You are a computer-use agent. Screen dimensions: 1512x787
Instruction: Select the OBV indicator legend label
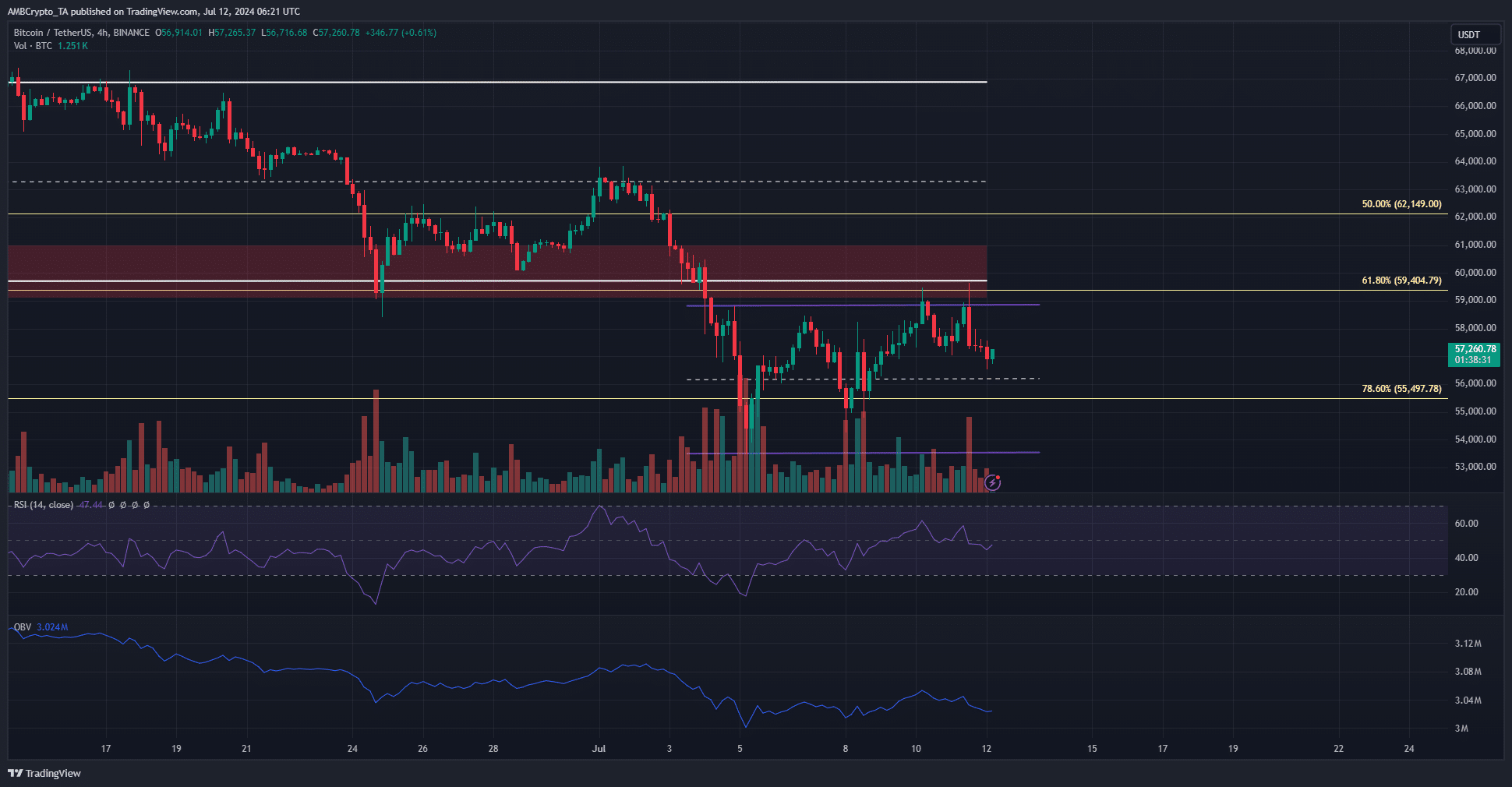(x=23, y=627)
